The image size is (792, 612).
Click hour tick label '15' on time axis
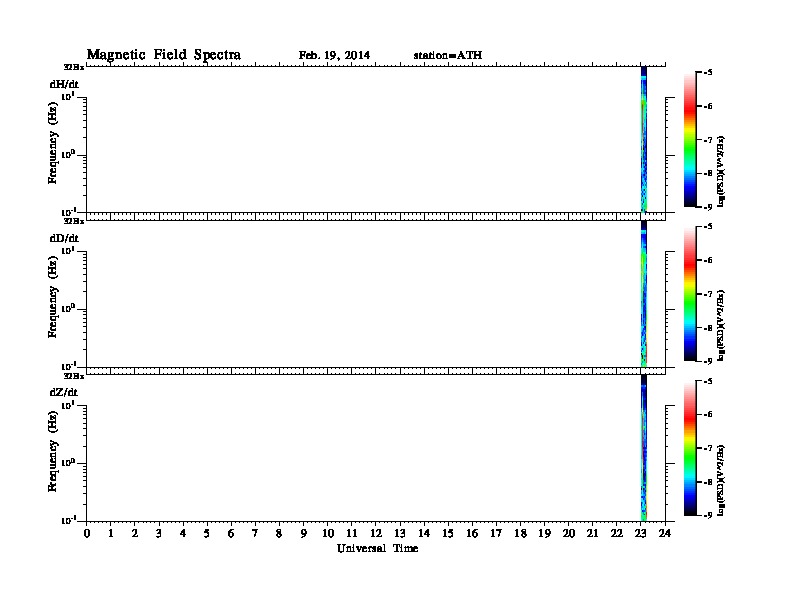click(448, 533)
